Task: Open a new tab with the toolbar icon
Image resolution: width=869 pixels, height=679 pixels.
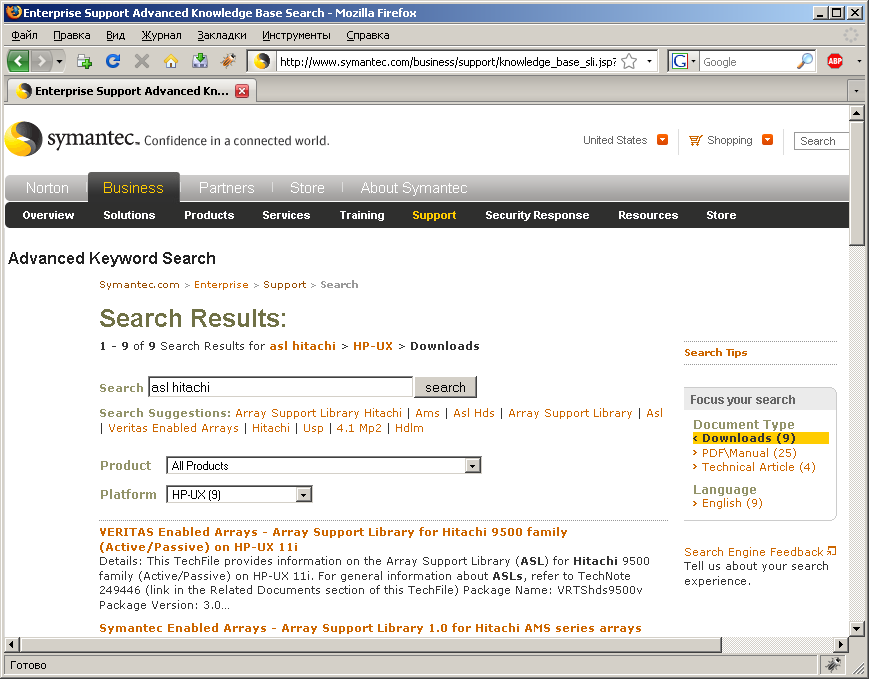Action: 84,61
